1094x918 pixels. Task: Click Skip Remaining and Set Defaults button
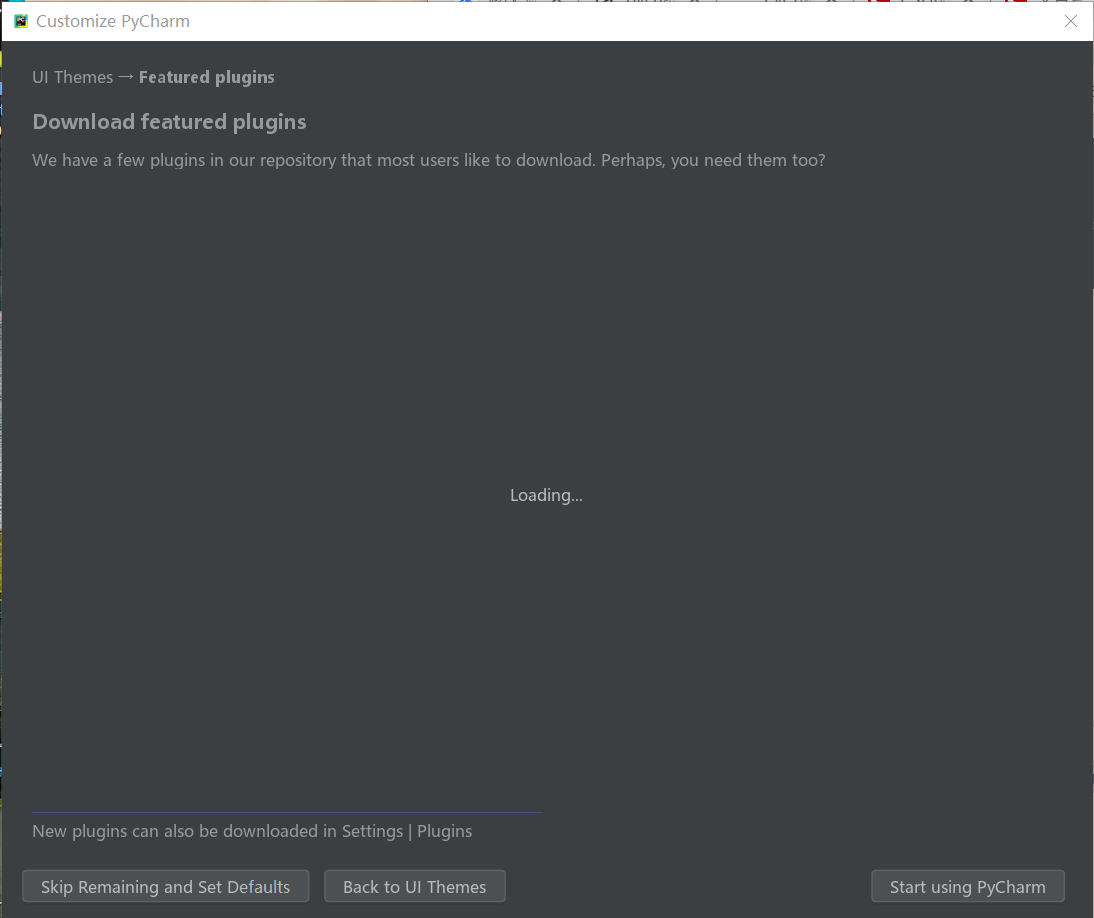pyautogui.click(x=165, y=886)
